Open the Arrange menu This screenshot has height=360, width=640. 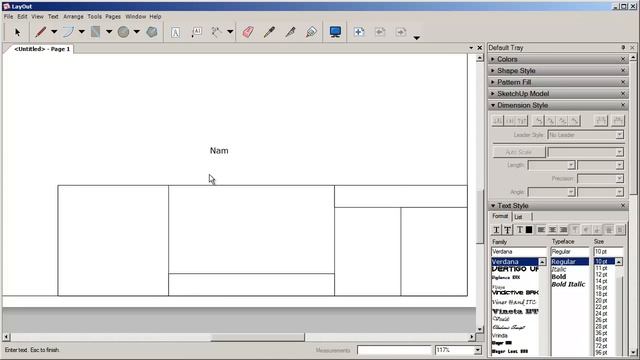click(x=73, y=17)
